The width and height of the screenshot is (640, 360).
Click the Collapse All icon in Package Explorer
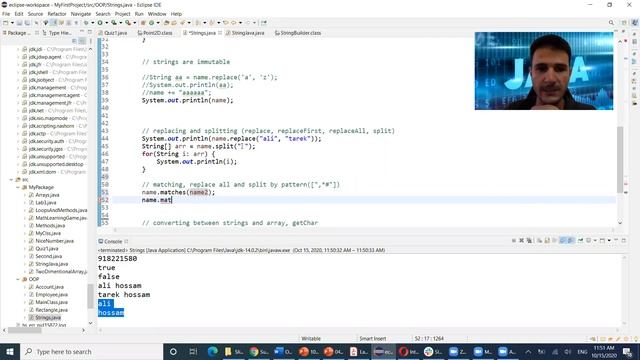coord(74,41)
